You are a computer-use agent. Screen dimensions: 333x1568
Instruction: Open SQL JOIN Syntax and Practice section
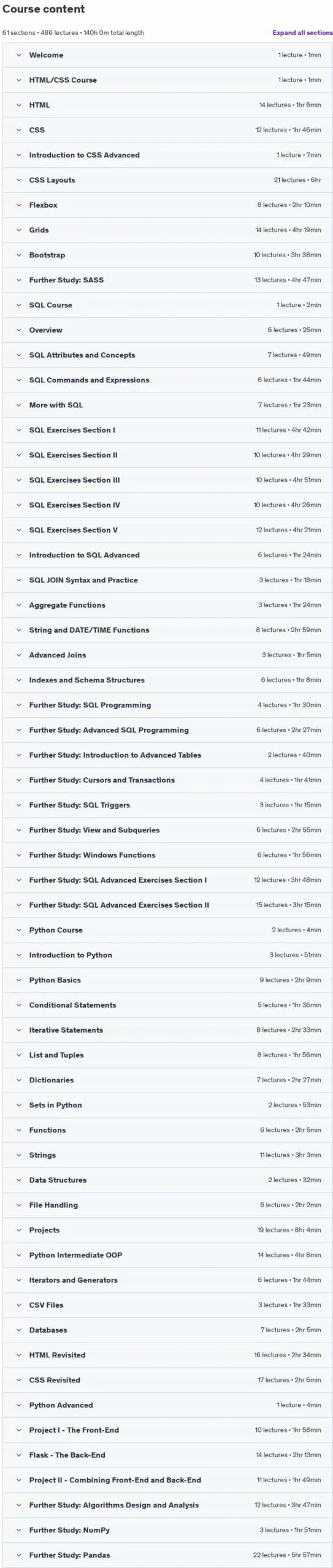pos(167,580)
